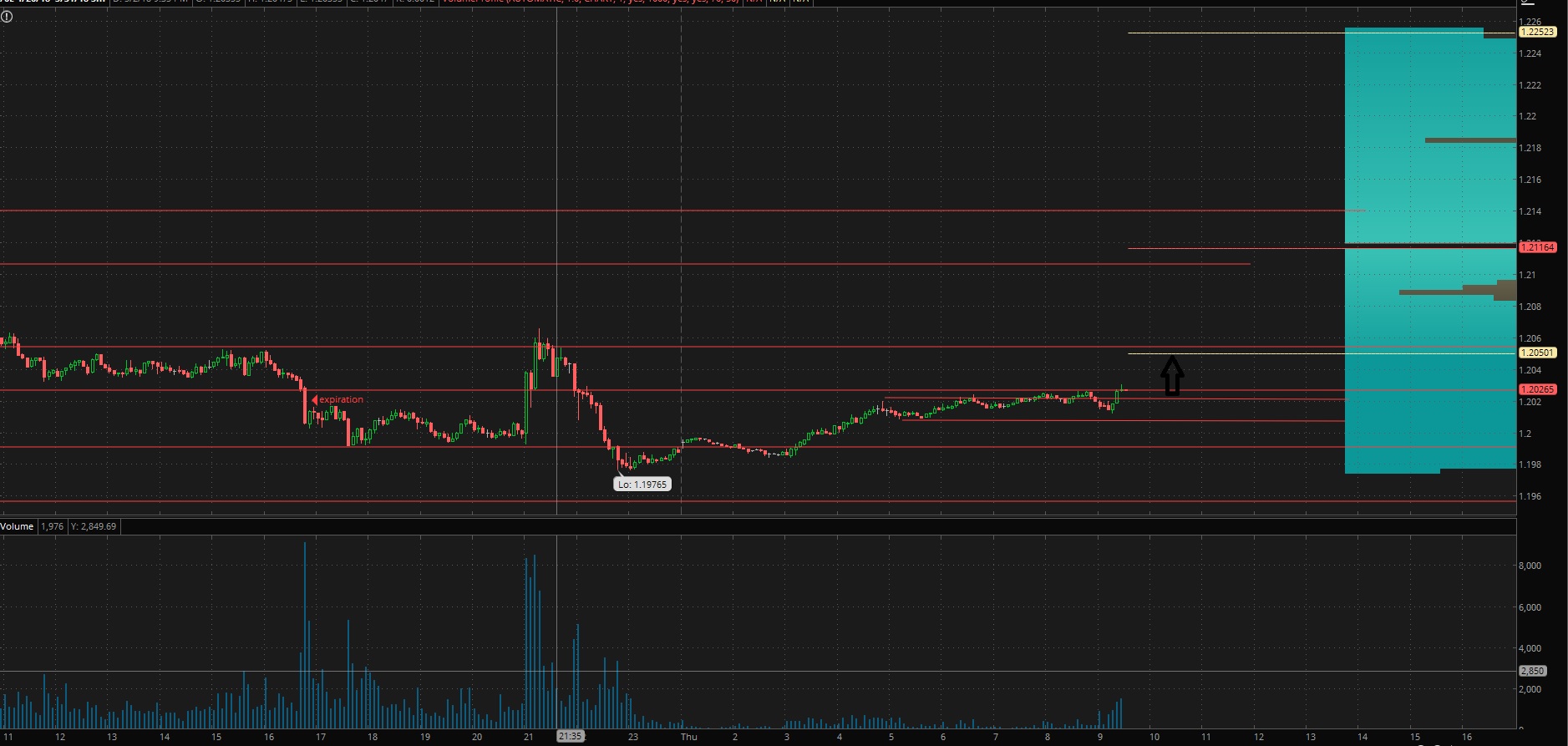The width and height of the screenshot is (1568, 746).
Task: Click the 19 hour tick on time axis
Action: [x=425, y=737]
